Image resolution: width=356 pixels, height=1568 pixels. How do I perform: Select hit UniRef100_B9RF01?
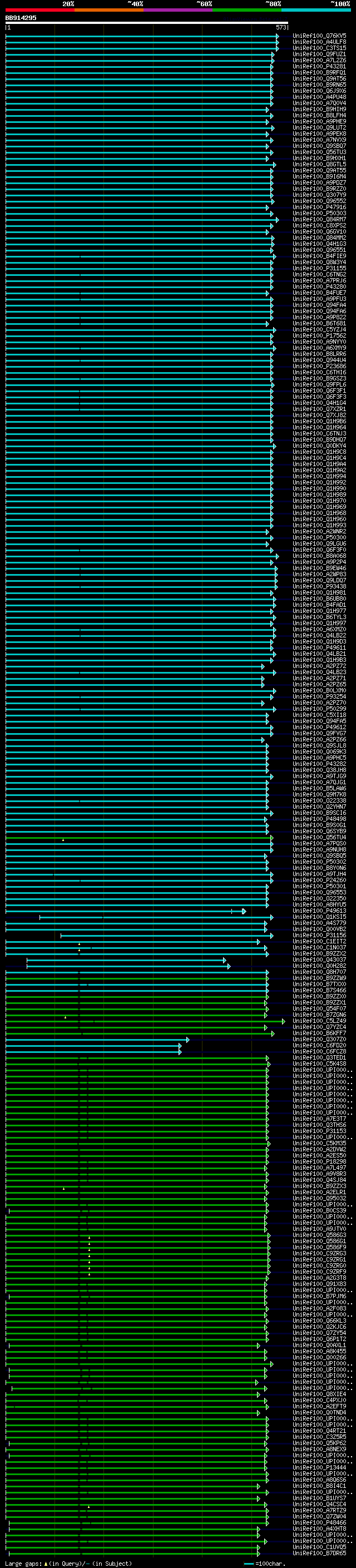(319, 72)
